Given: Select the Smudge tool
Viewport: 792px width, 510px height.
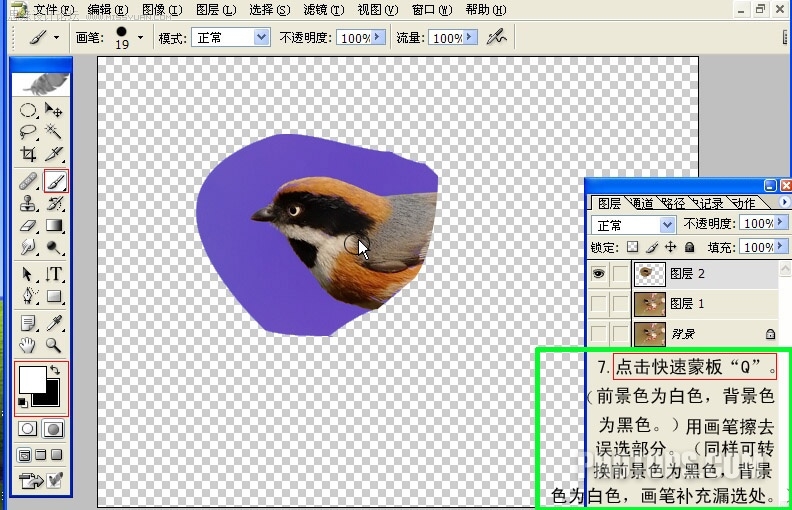Looking at the screenshot, I should [28, 247].
